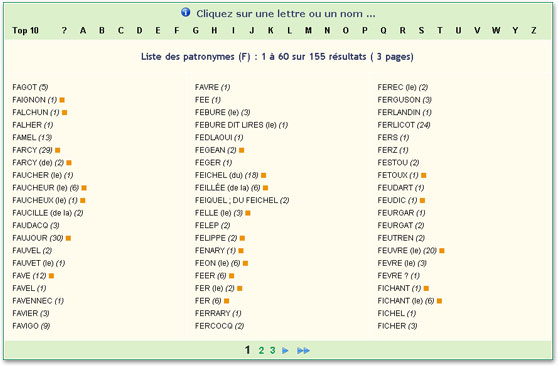Open the FERLICOT surname entry

coord(404,125)
